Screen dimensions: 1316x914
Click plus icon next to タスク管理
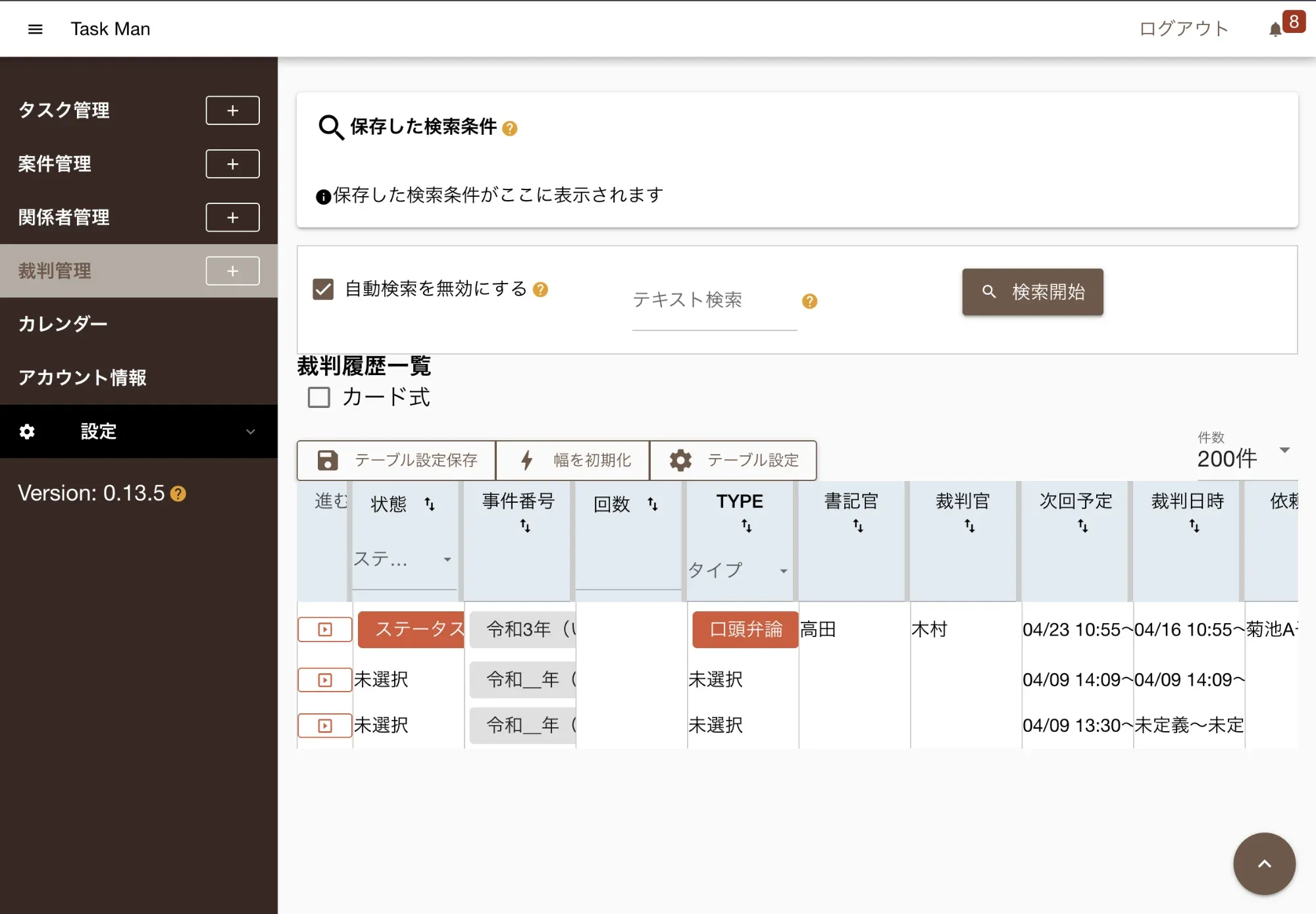(x=232, y=111)
